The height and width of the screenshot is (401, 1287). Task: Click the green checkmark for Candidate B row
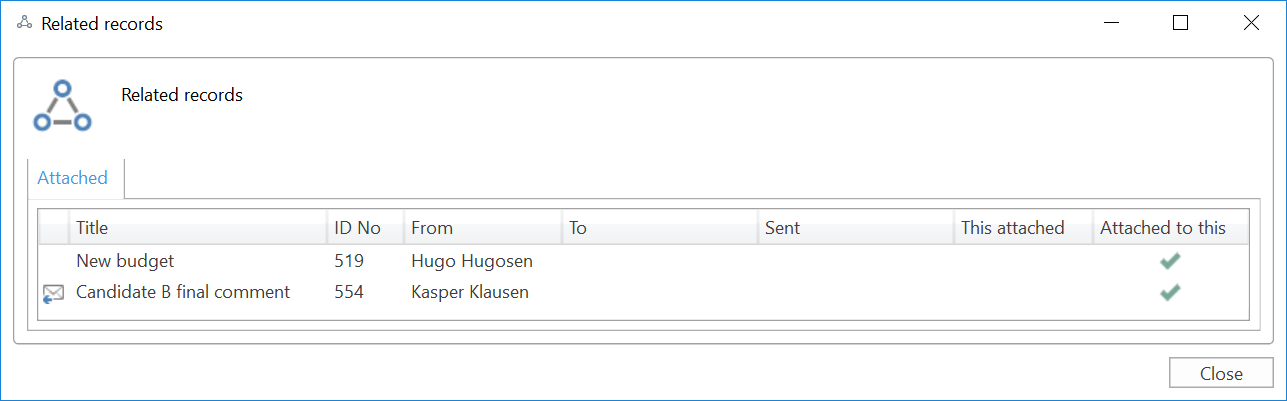(1170, 293)
